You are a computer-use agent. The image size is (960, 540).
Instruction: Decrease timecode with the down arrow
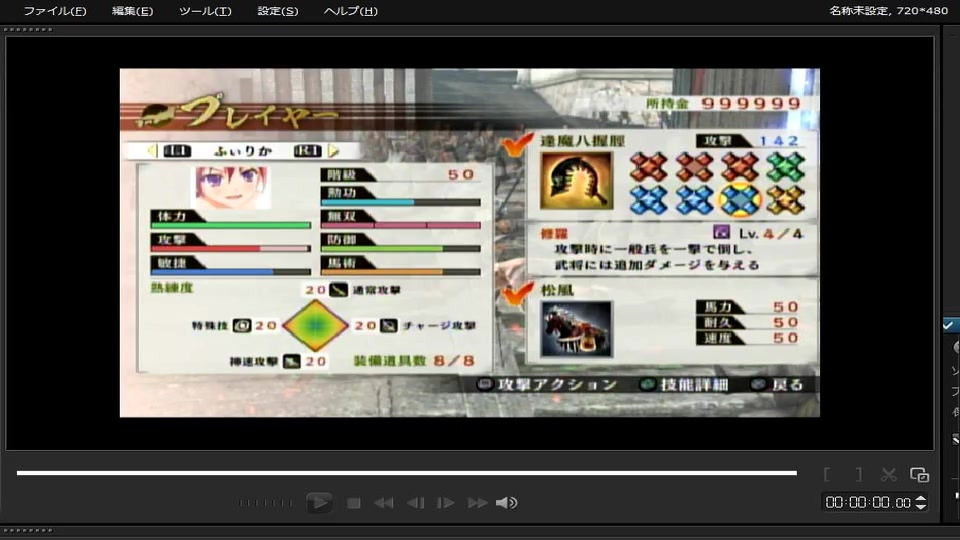click(x=920, y=507)
